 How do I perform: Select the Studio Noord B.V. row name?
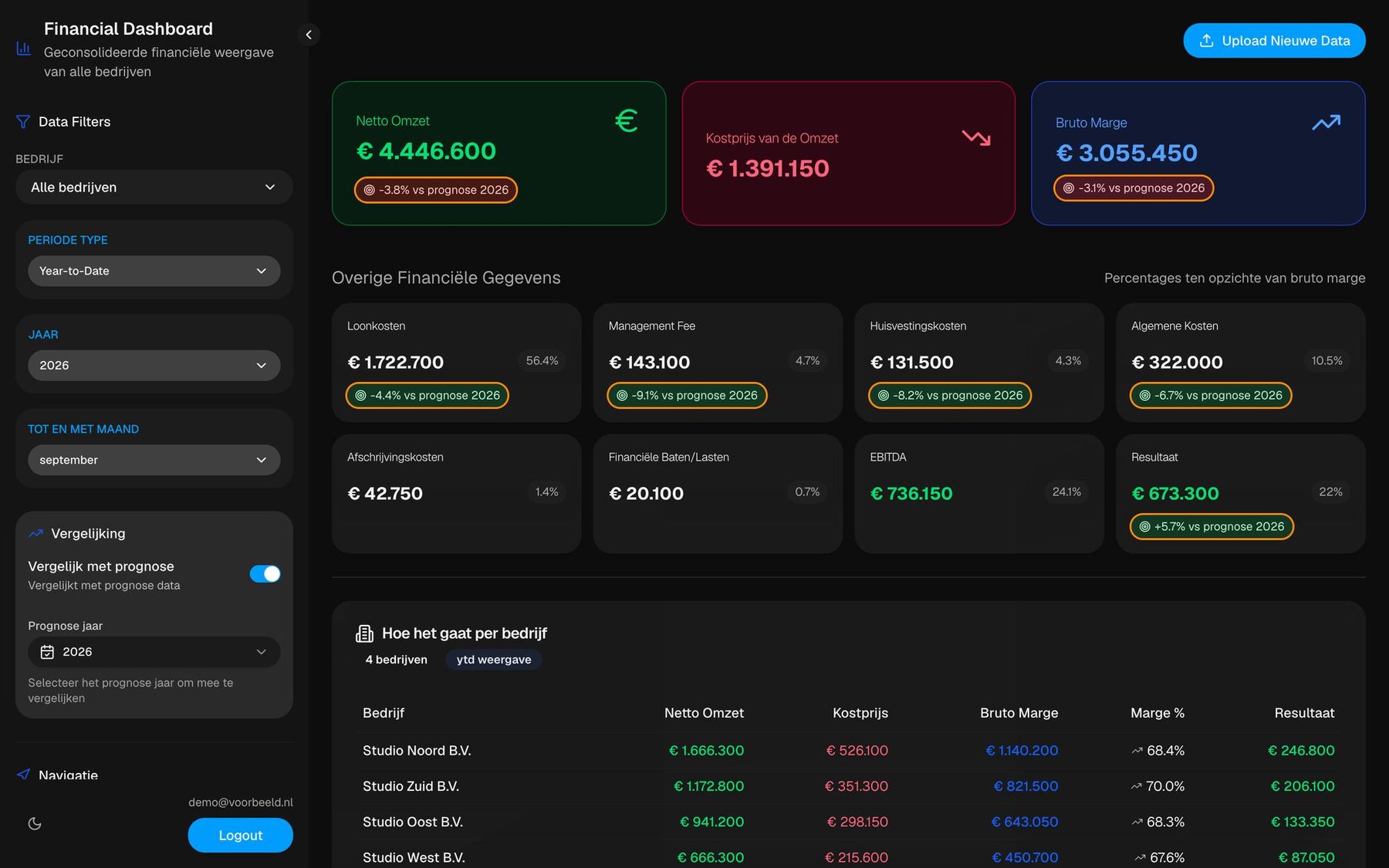[x=417, y=751]
